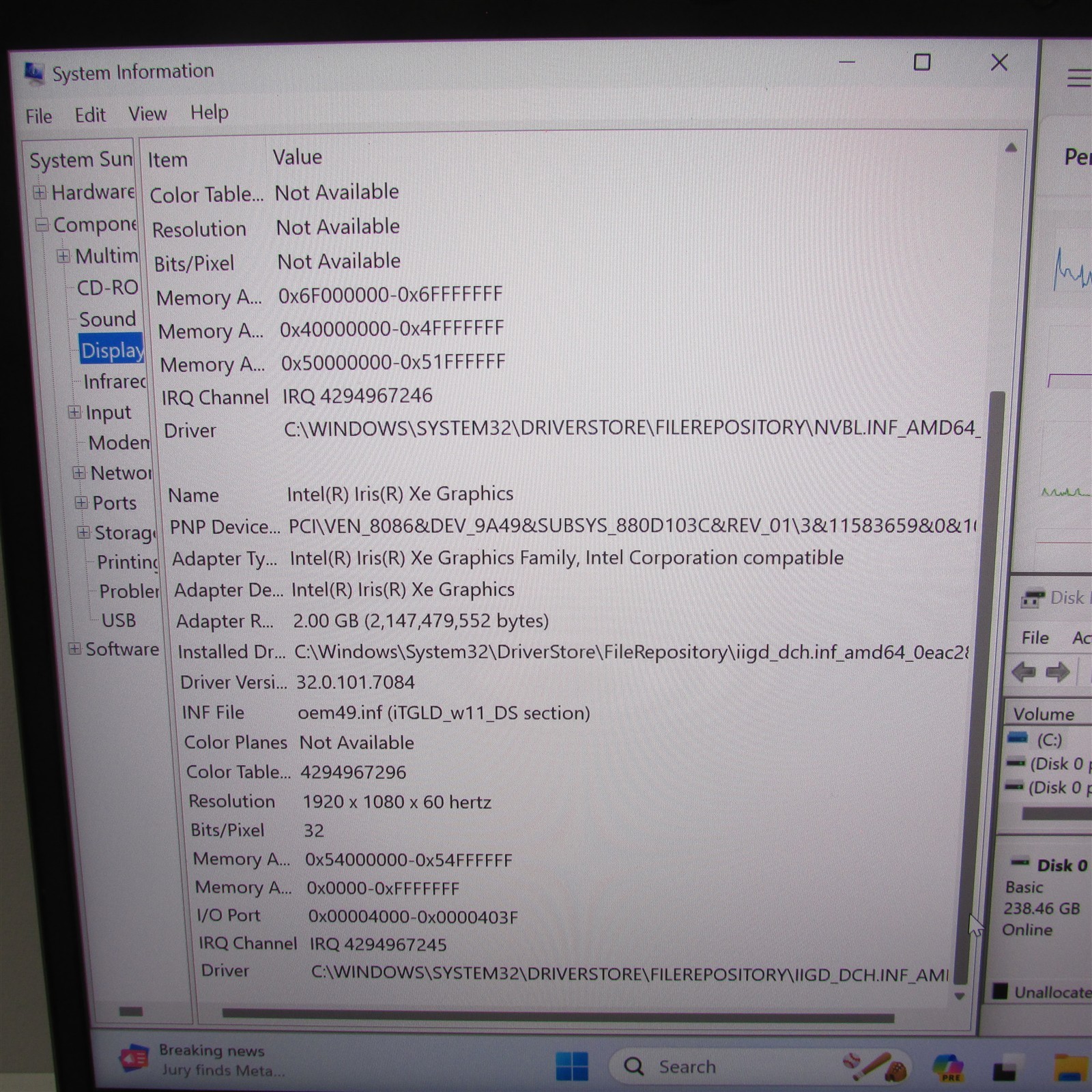The image size is (1092, 1092).
Task: Expand the Hardware Resources tree node
Action: [x=40, y=193]
